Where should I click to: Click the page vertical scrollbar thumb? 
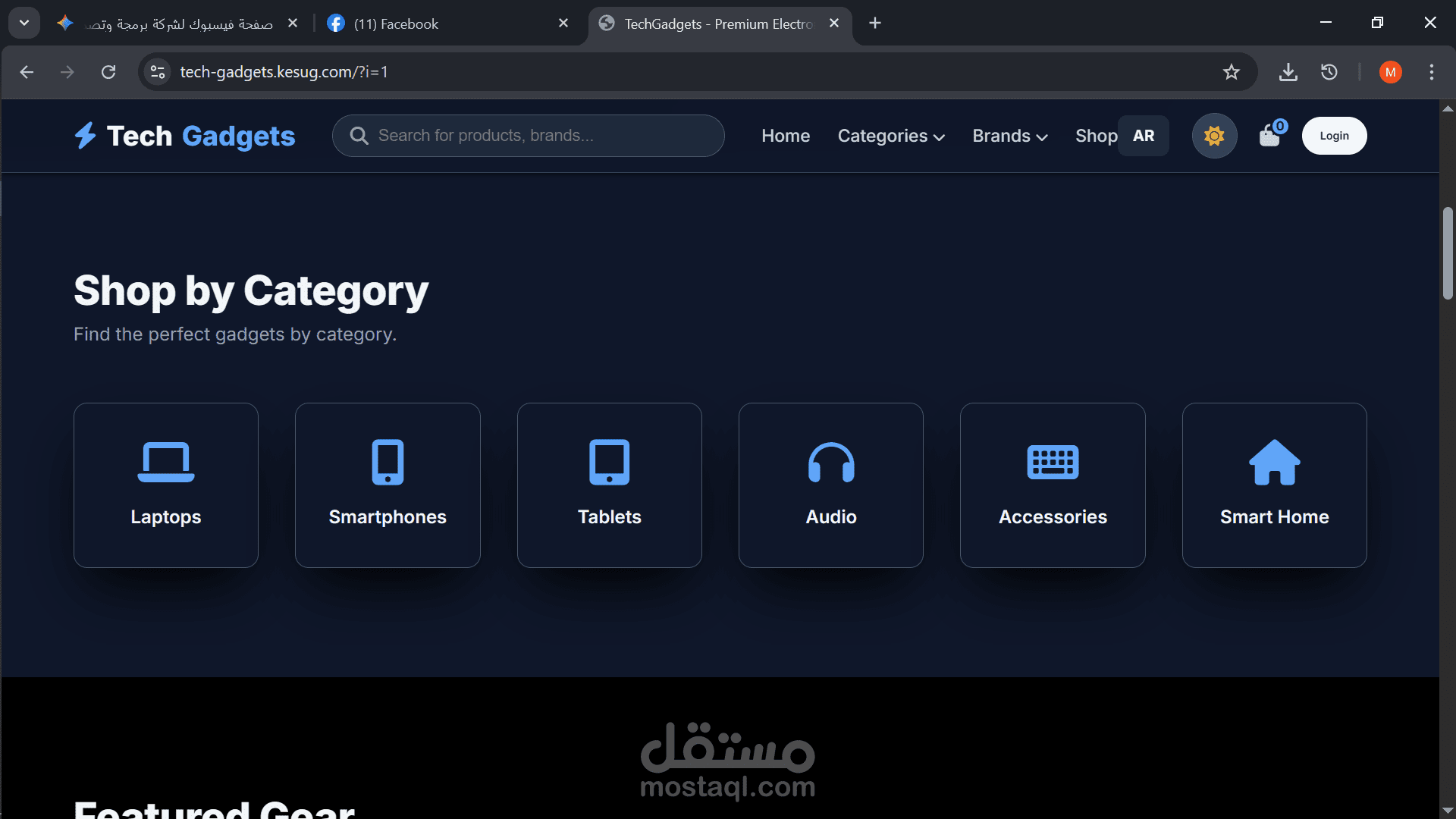click(x=1448, y=253)
